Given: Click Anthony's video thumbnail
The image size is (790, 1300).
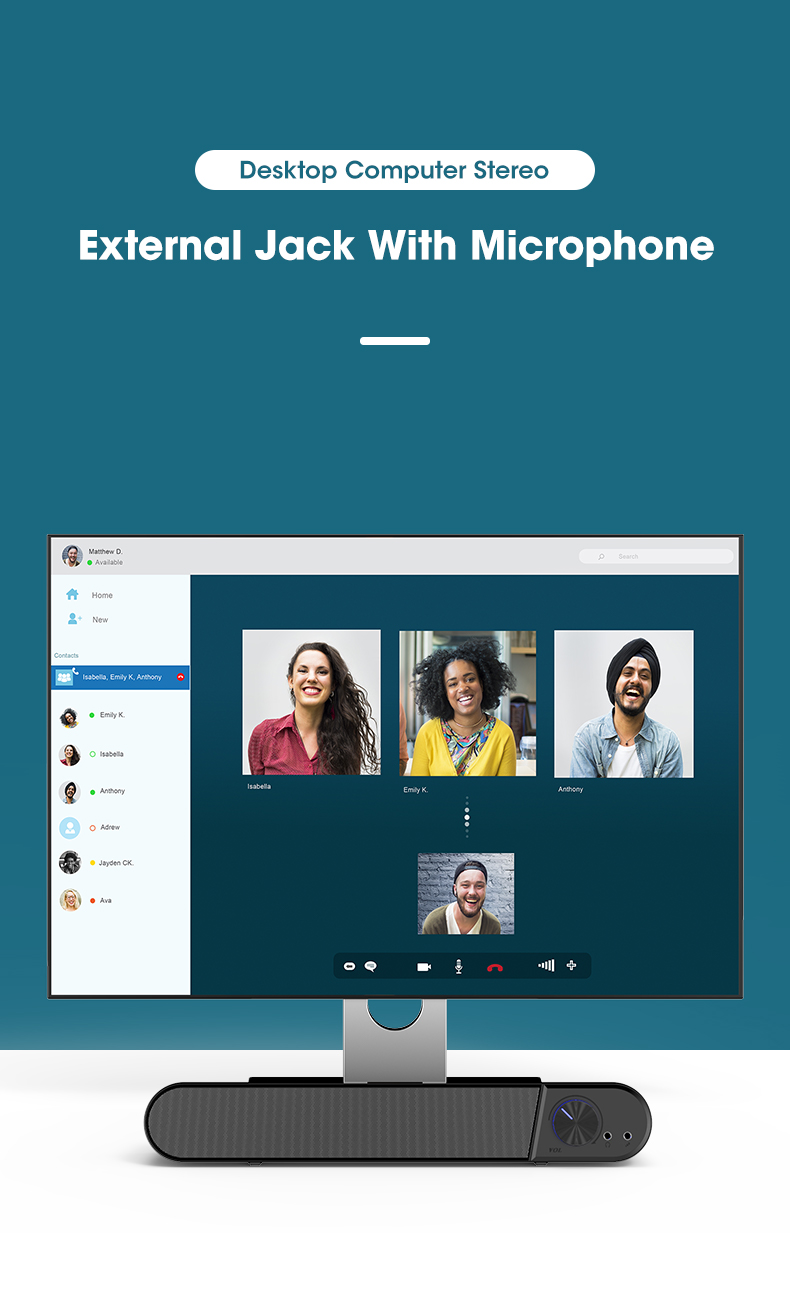Looking at the screenshot, I should (624, 704).
